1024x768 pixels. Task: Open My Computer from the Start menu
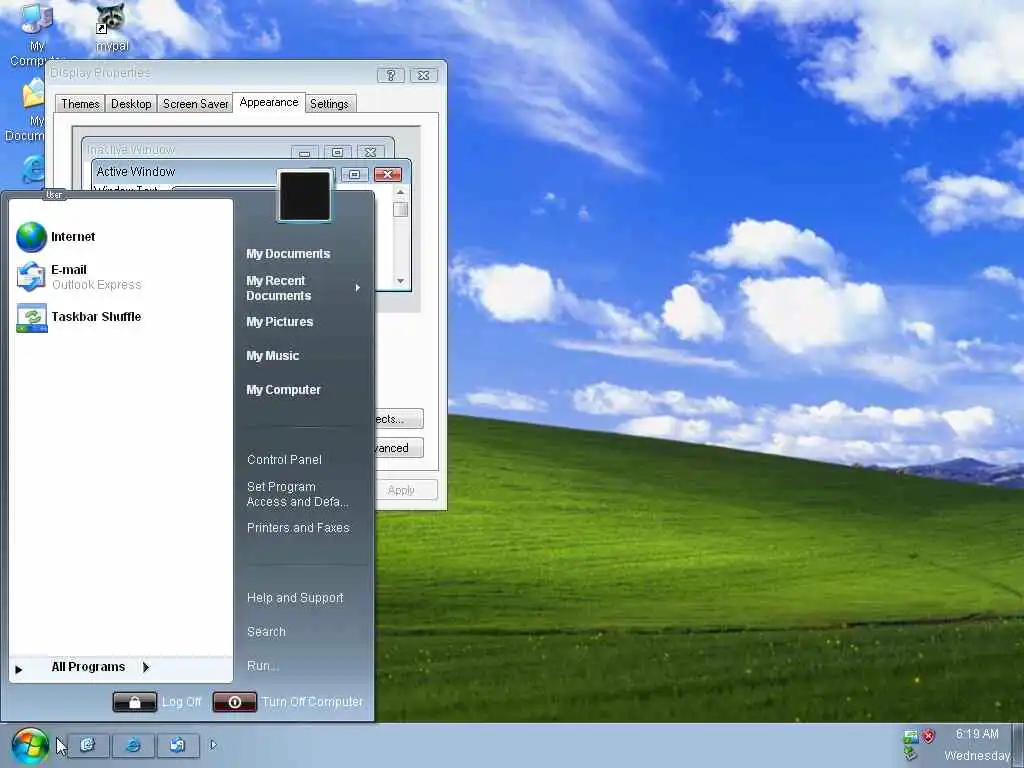point(283,389)
